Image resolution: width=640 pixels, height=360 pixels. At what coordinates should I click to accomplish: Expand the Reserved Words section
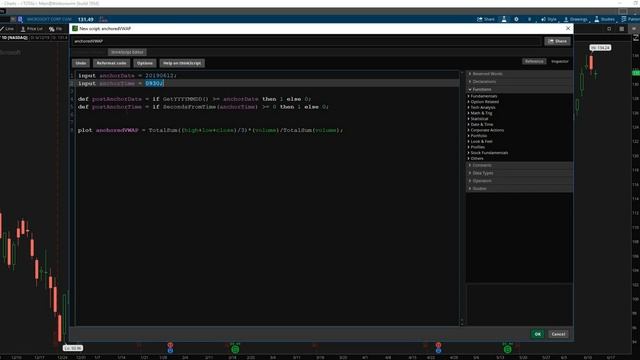pos(519,74)
